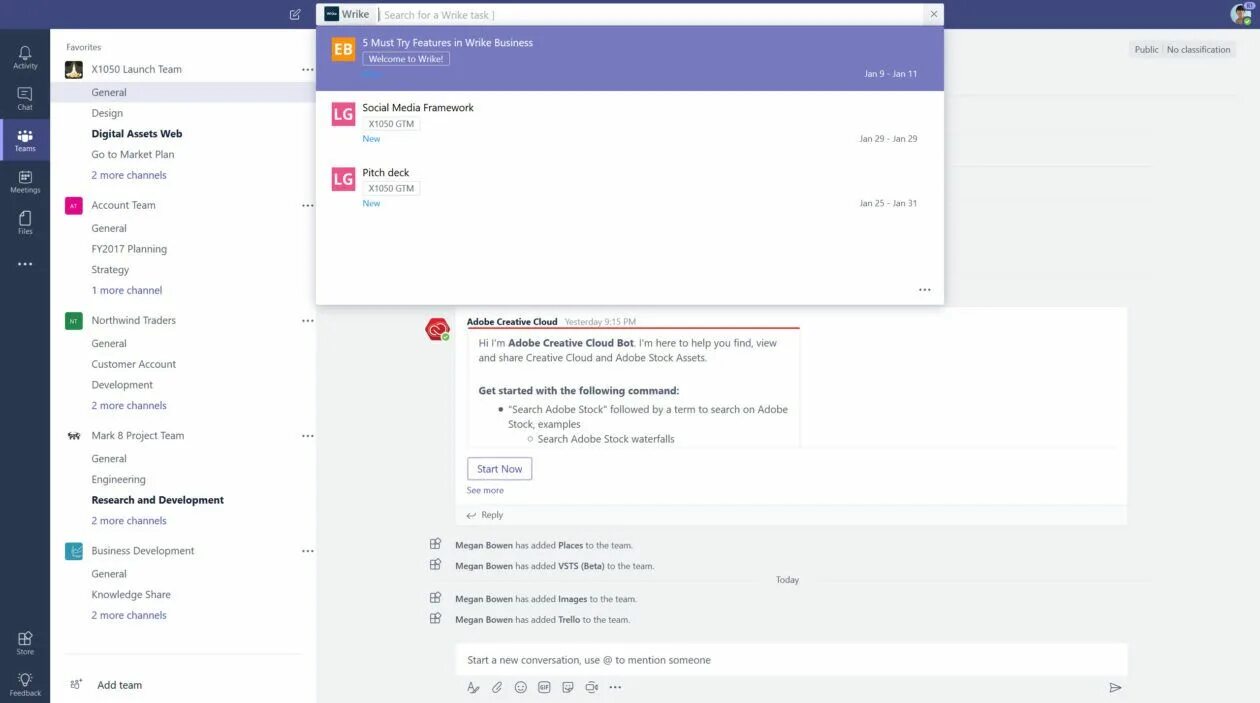The width and height of the screenshot is (1260, 703).
Task: Click the Start Now button
Action: coord(499,469)
